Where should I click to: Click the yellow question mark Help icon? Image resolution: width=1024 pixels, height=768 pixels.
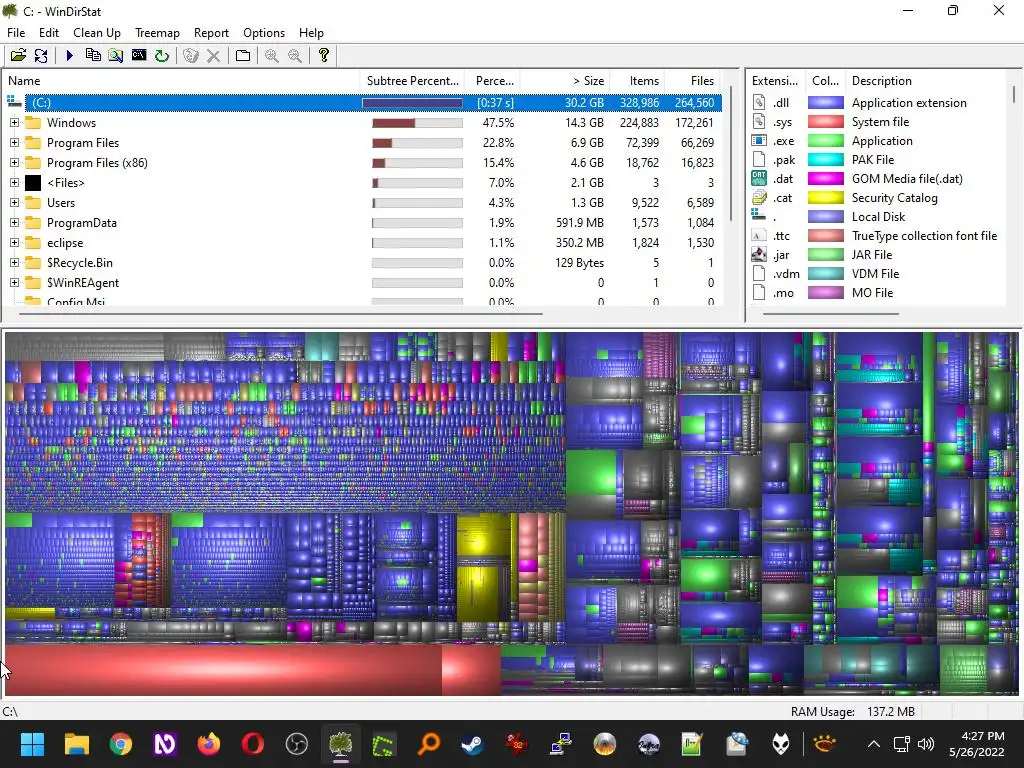coord(323,56)
